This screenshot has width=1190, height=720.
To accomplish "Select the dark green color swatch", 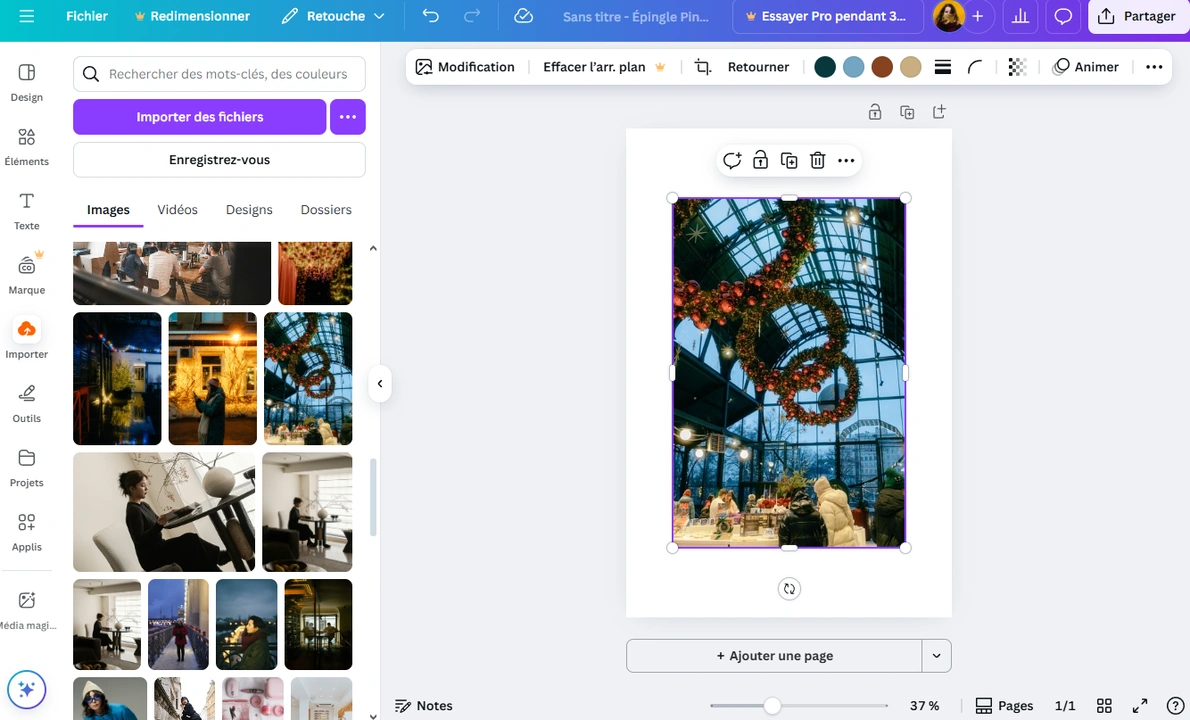I will click(824, 66).
